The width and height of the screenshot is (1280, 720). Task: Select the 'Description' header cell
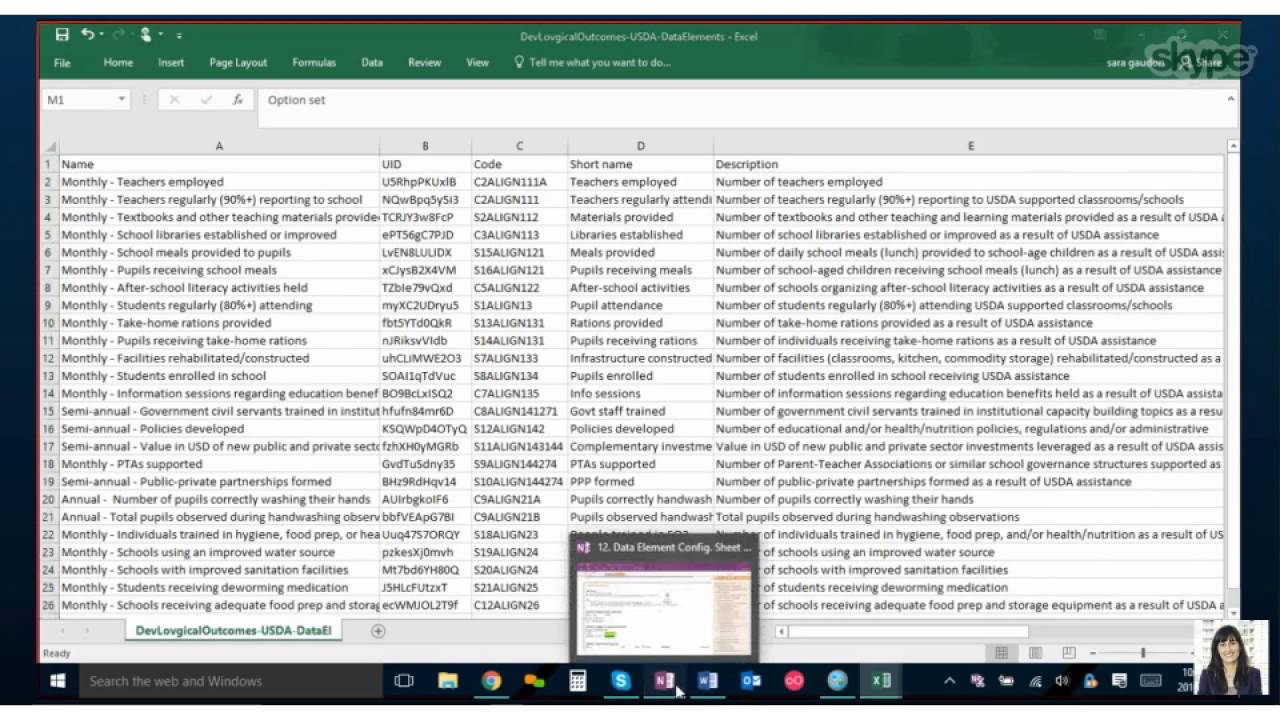[970, 164]
